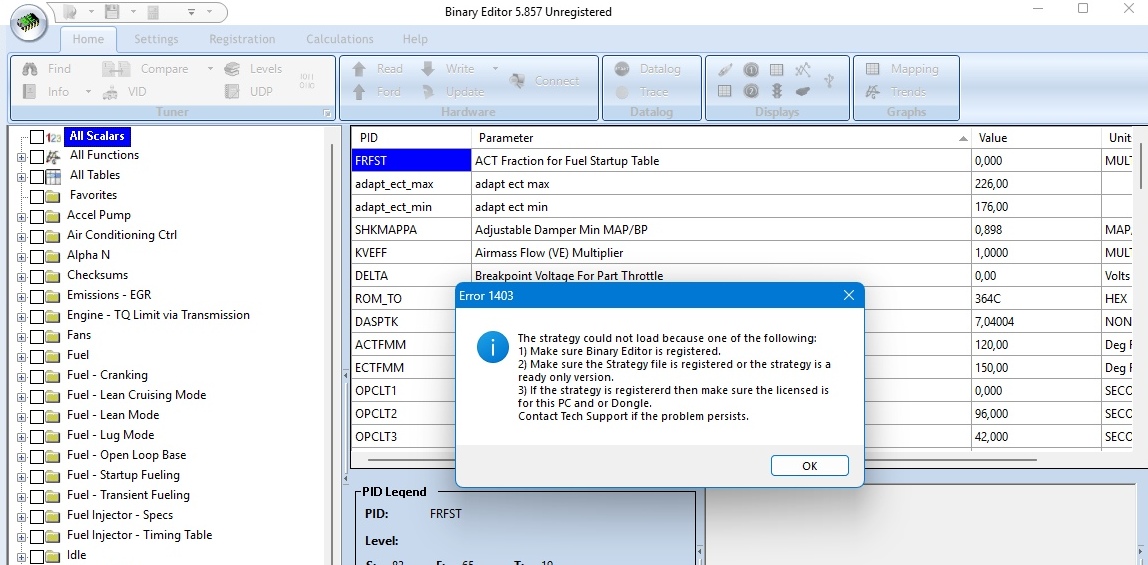Check the Favorites folder checkbox
Screen dimensions: 1148x565
tap(37, 196)
